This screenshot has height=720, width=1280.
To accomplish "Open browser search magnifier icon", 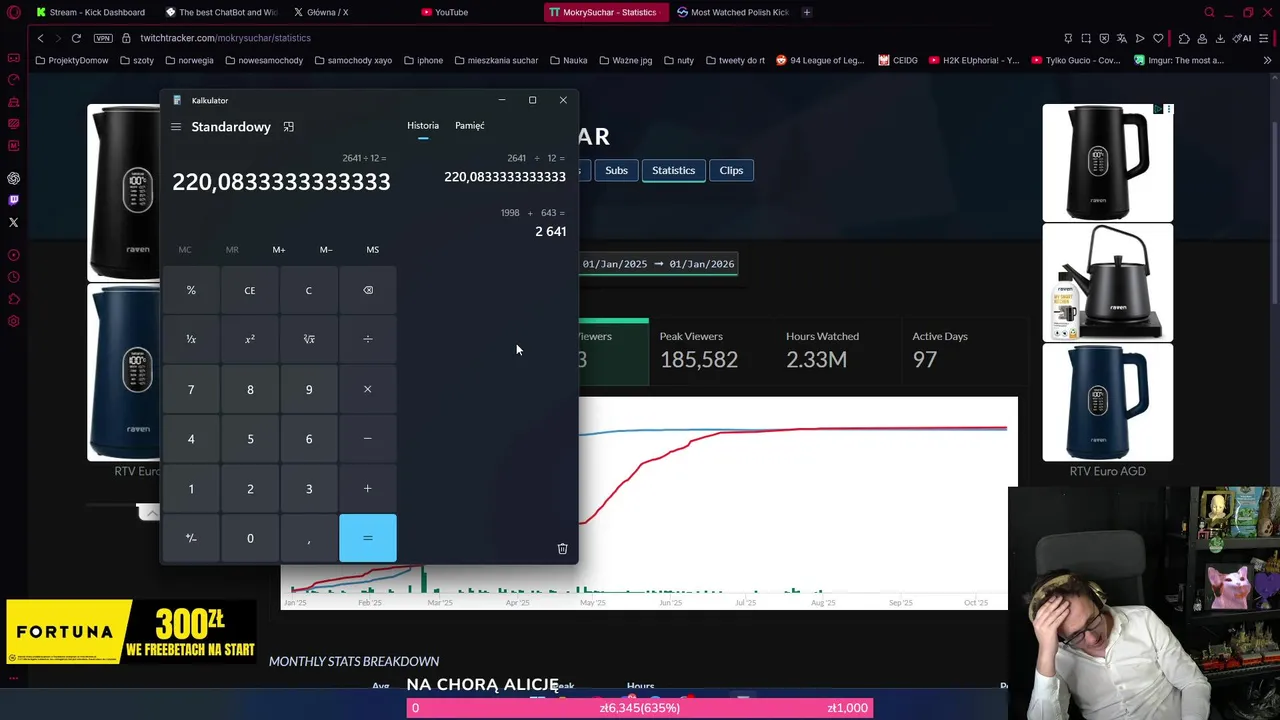I will (x=1209, y=12).
